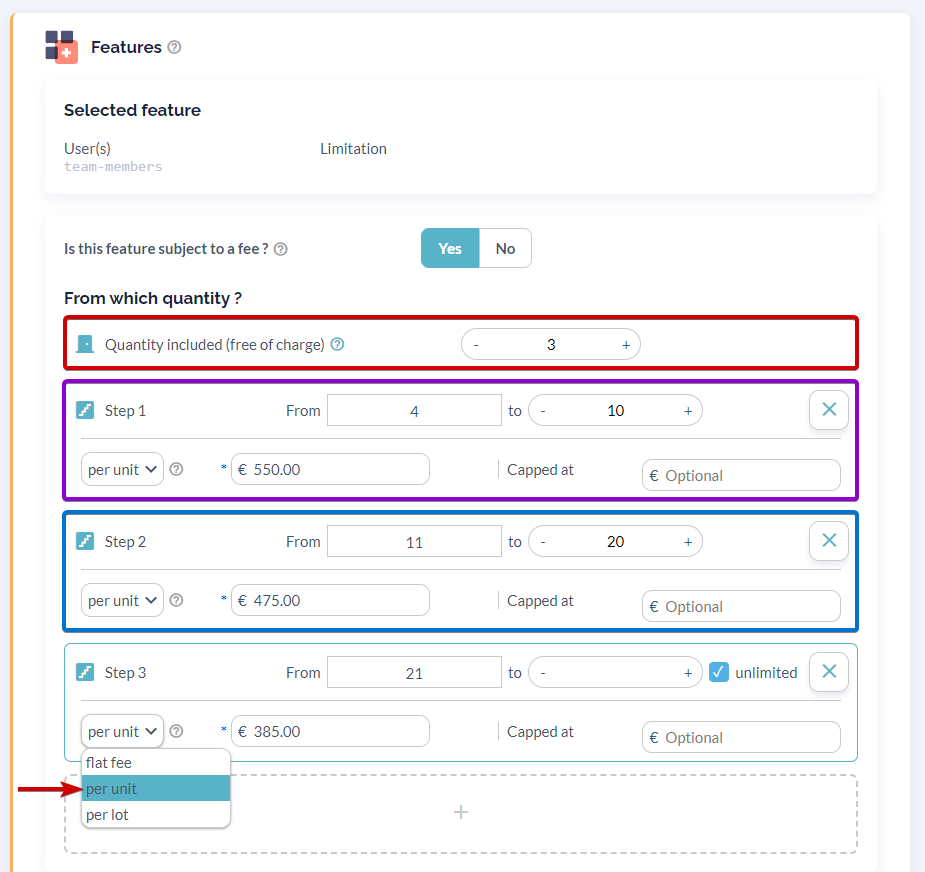Click help icon beside Step 2 per unit

176,600
